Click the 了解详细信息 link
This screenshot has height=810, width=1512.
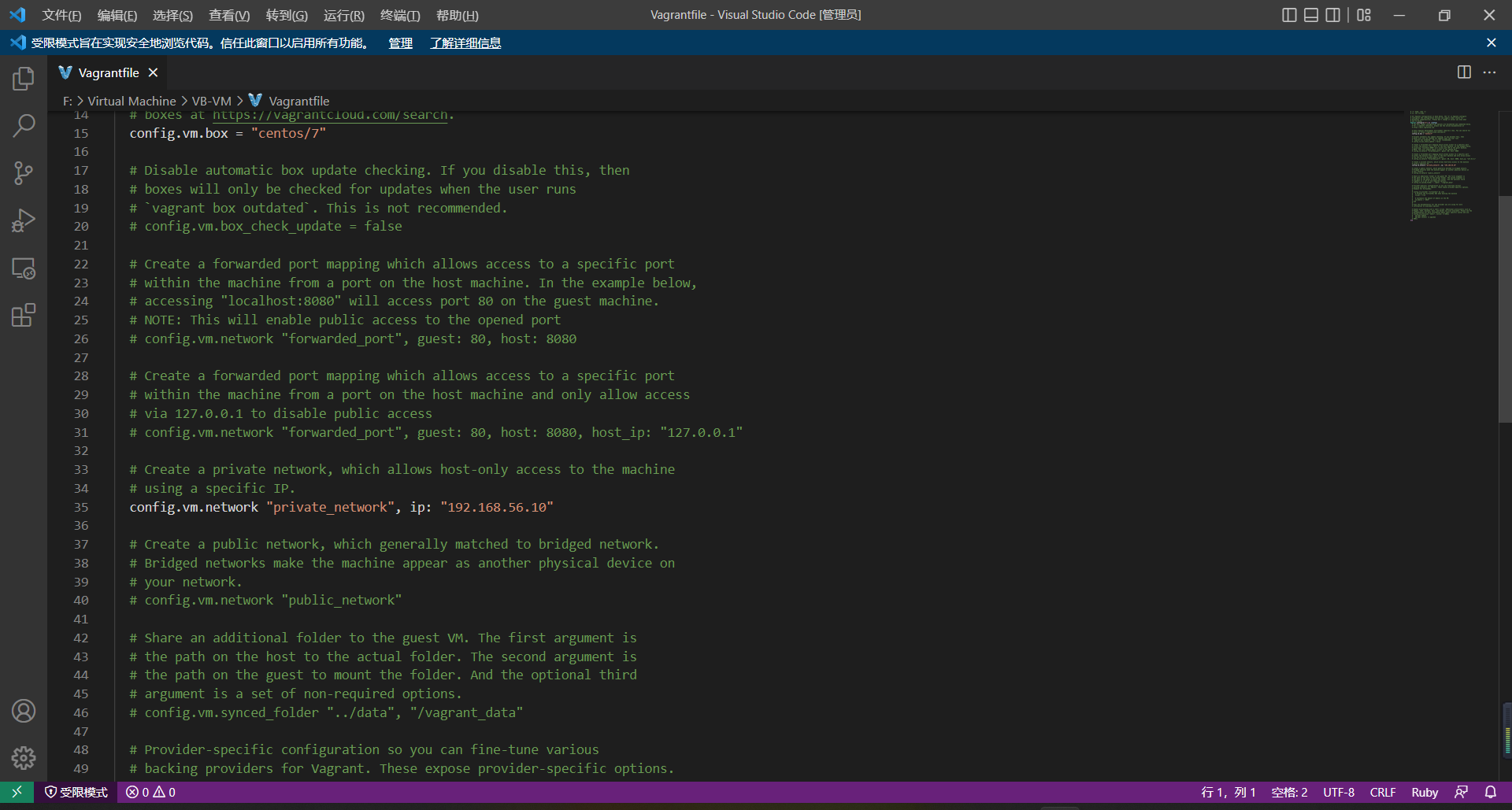tap(465, 43)
